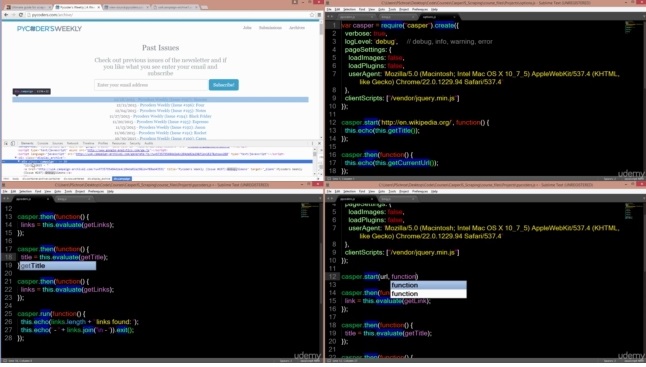Open the Chrome hamburger menu
This screenshot has height=367, width=646.
319,15
